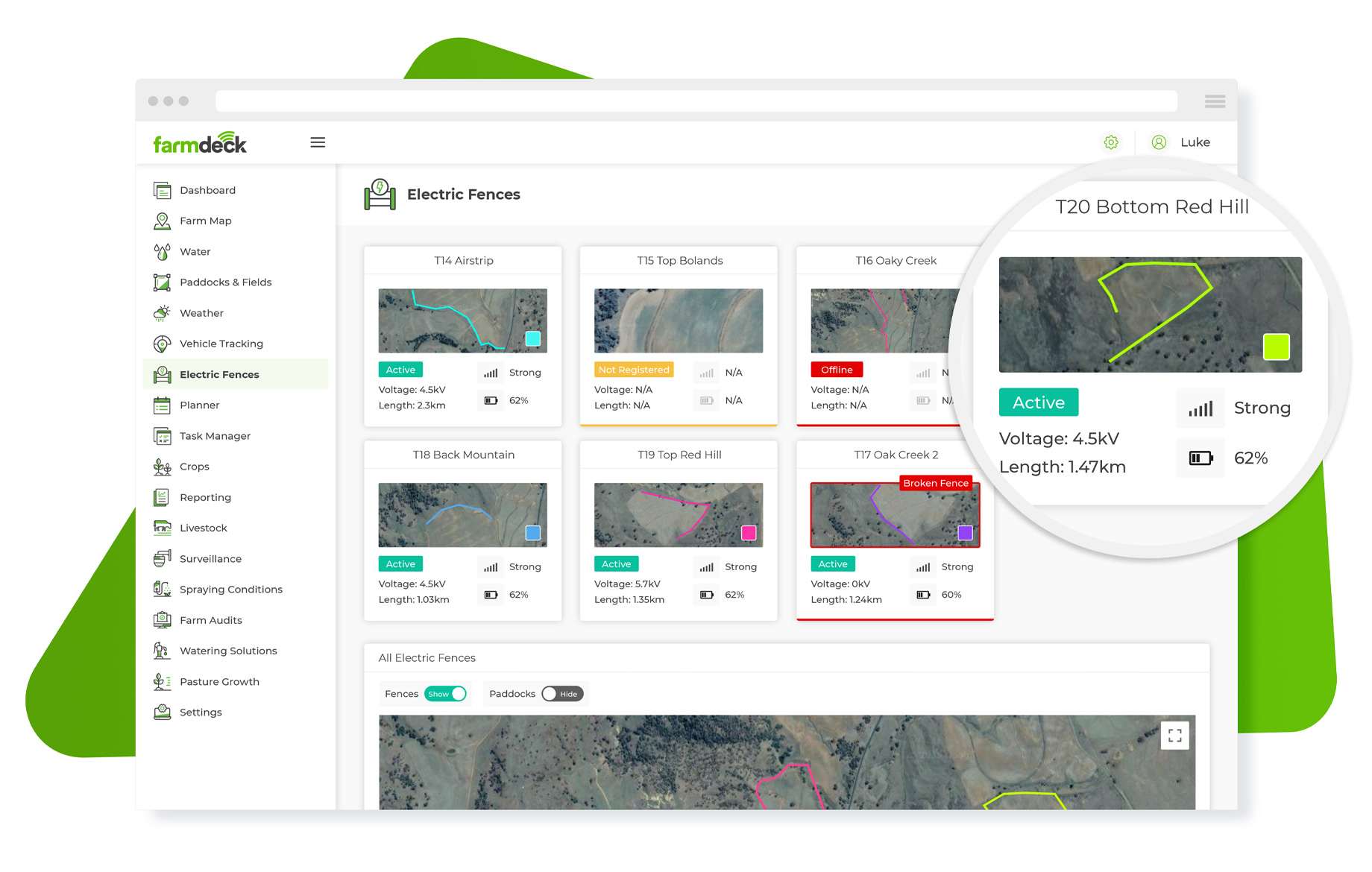Open Task Manager from the navigation menu
The height and width of the screenshot is (872, 1372).
pyautogui.click(x=216, y=435)
